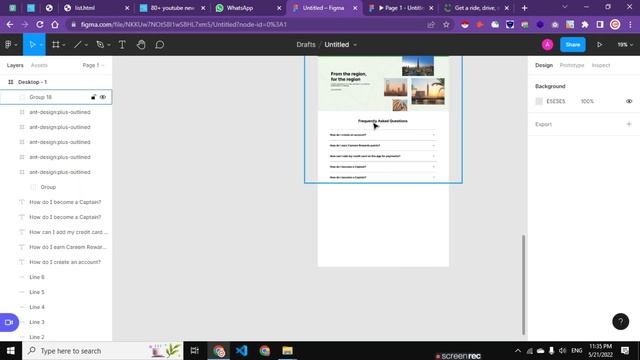Select the Frame tool
The height and width of the screenshot is (360, 640).
point(56,44)
